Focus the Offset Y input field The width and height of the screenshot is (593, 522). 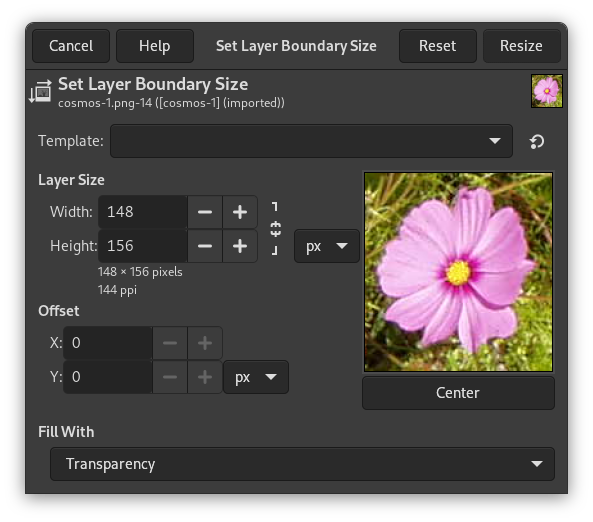(108, 377)
